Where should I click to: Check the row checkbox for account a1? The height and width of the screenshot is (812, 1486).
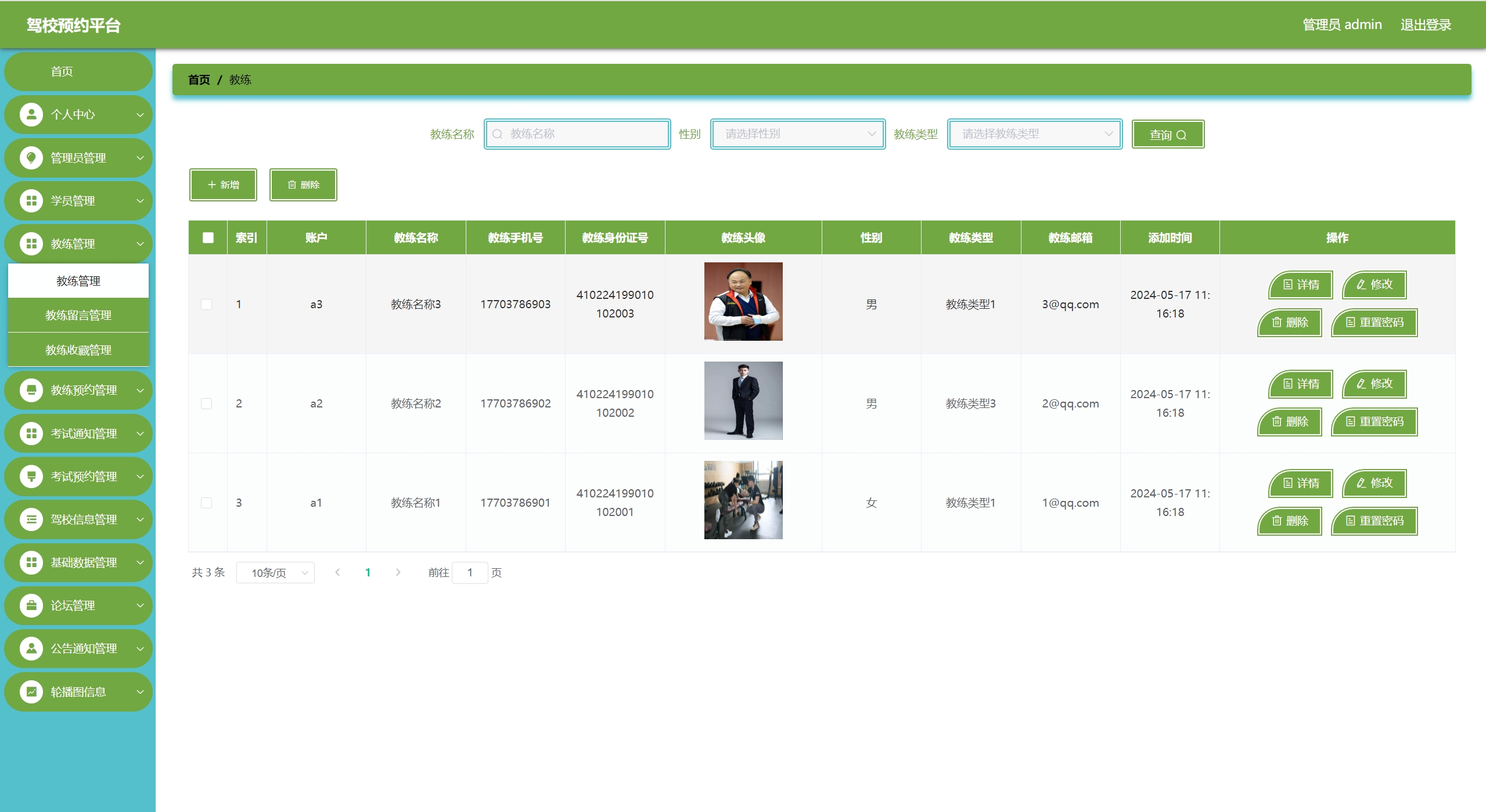pyautogui.click(x=206, y=503)
